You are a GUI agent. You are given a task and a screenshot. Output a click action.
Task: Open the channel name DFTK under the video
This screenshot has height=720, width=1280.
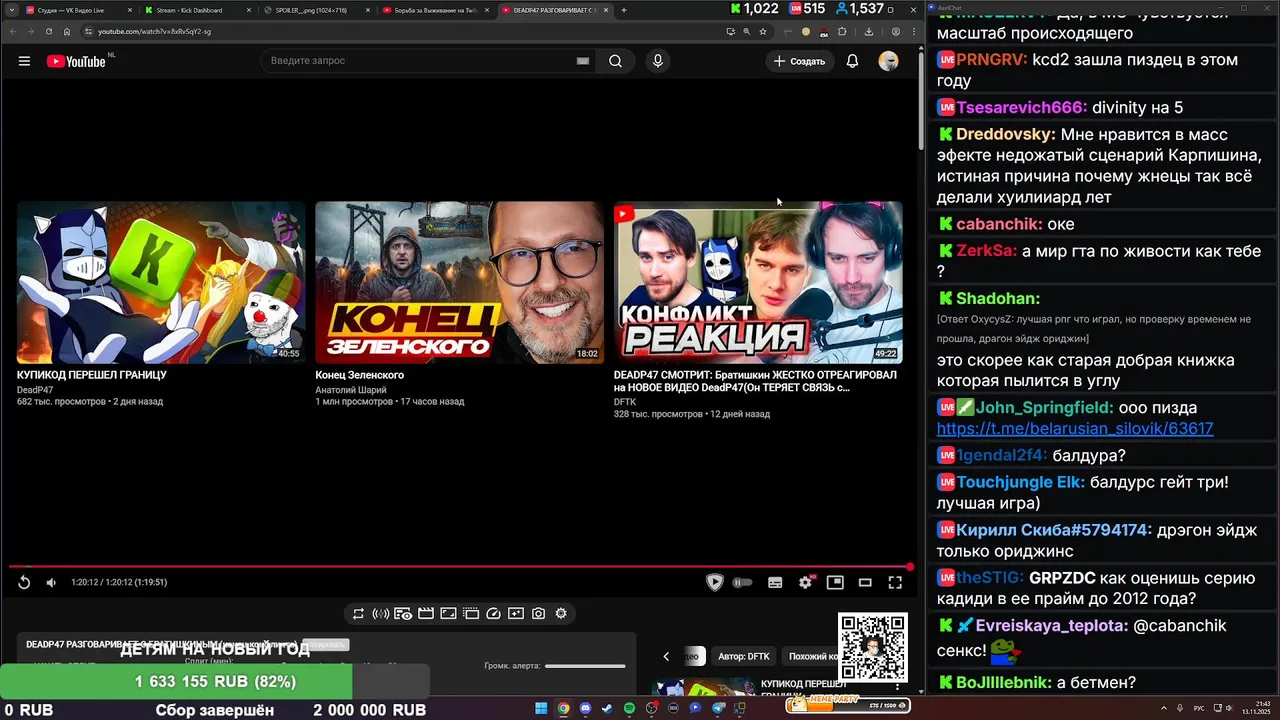[x=624, y=402]
